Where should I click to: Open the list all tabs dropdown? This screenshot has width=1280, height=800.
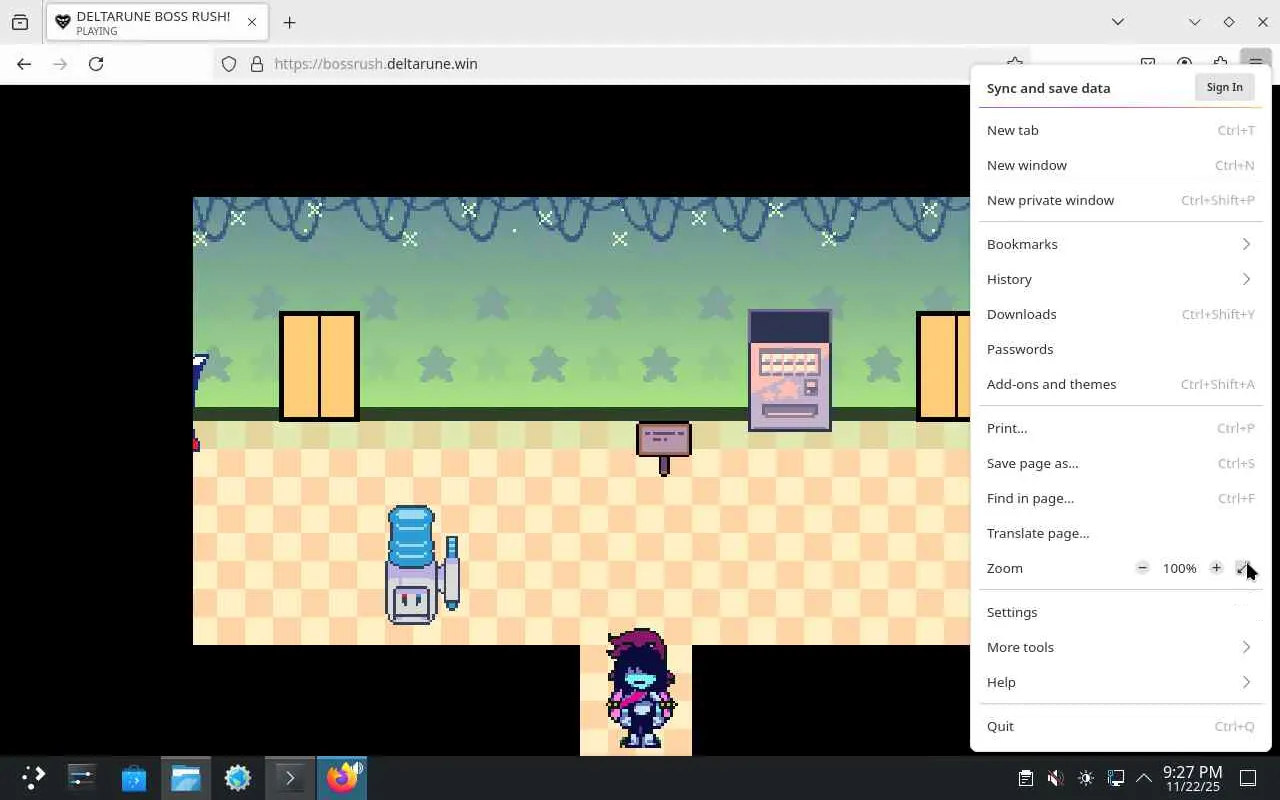click(x=1118, y=22)
